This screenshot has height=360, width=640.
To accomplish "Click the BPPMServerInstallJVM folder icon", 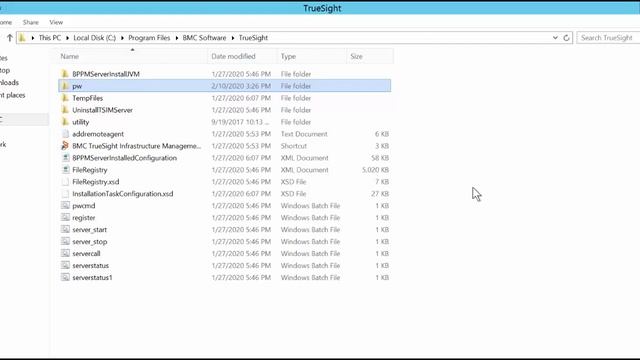I will pos(65,74).
